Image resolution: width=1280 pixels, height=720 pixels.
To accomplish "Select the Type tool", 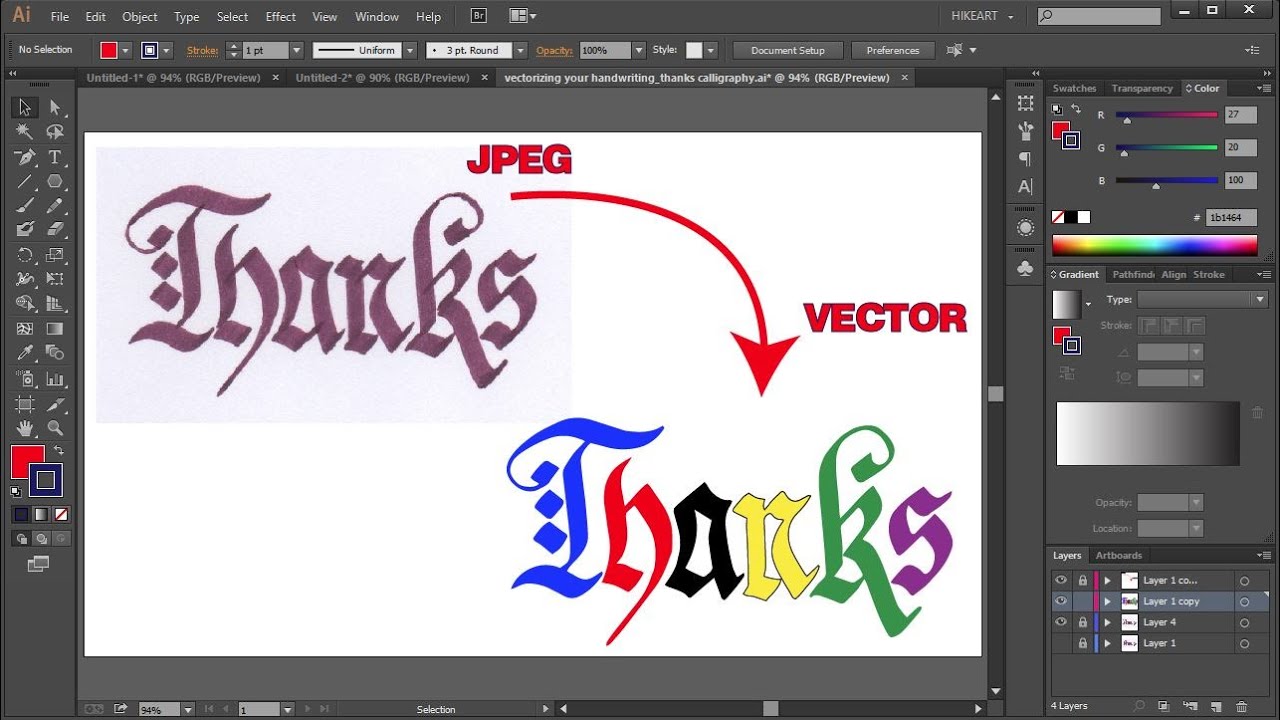I will 55,155.
